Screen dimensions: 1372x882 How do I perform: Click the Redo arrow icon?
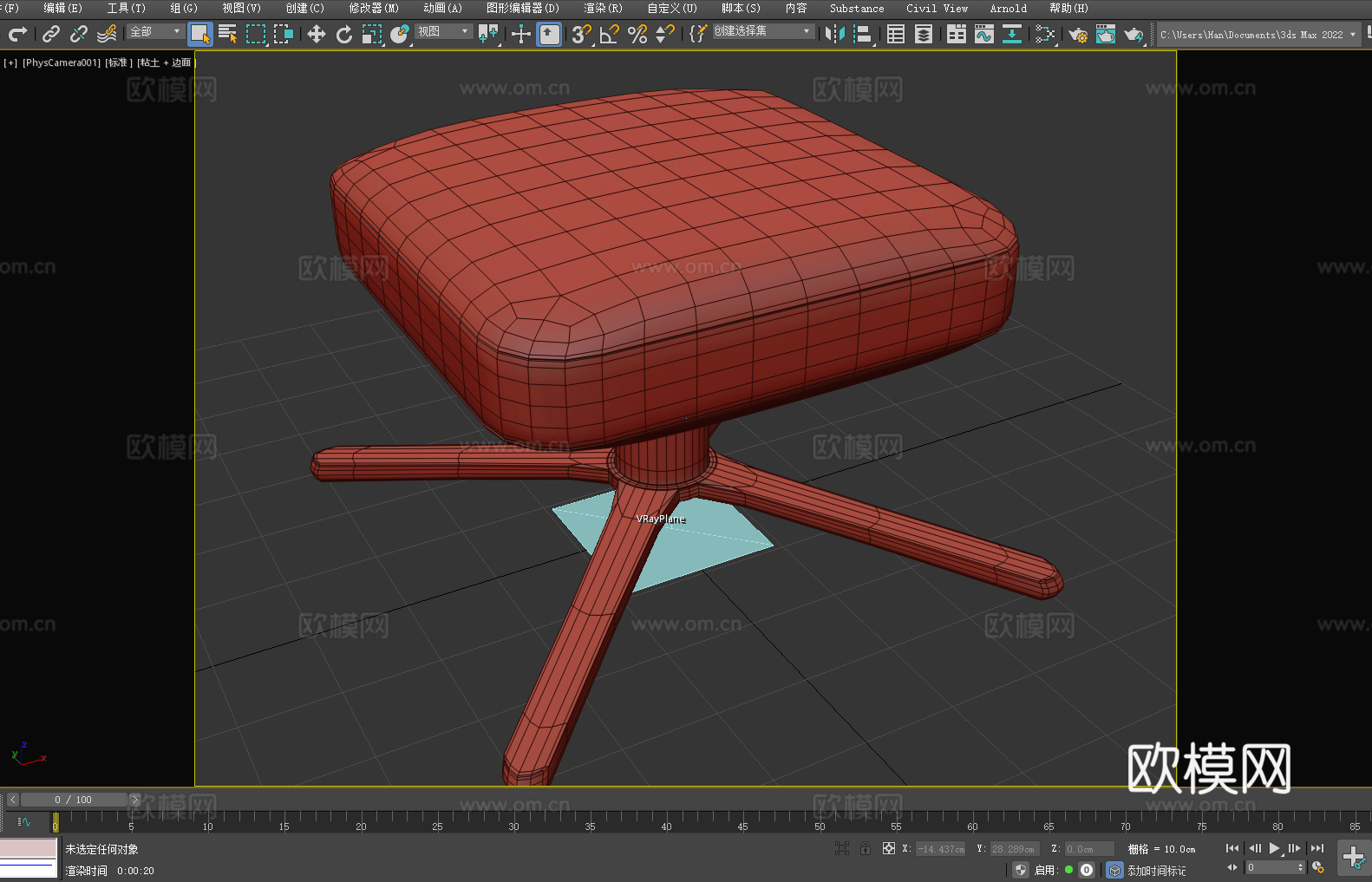(17, 34)
